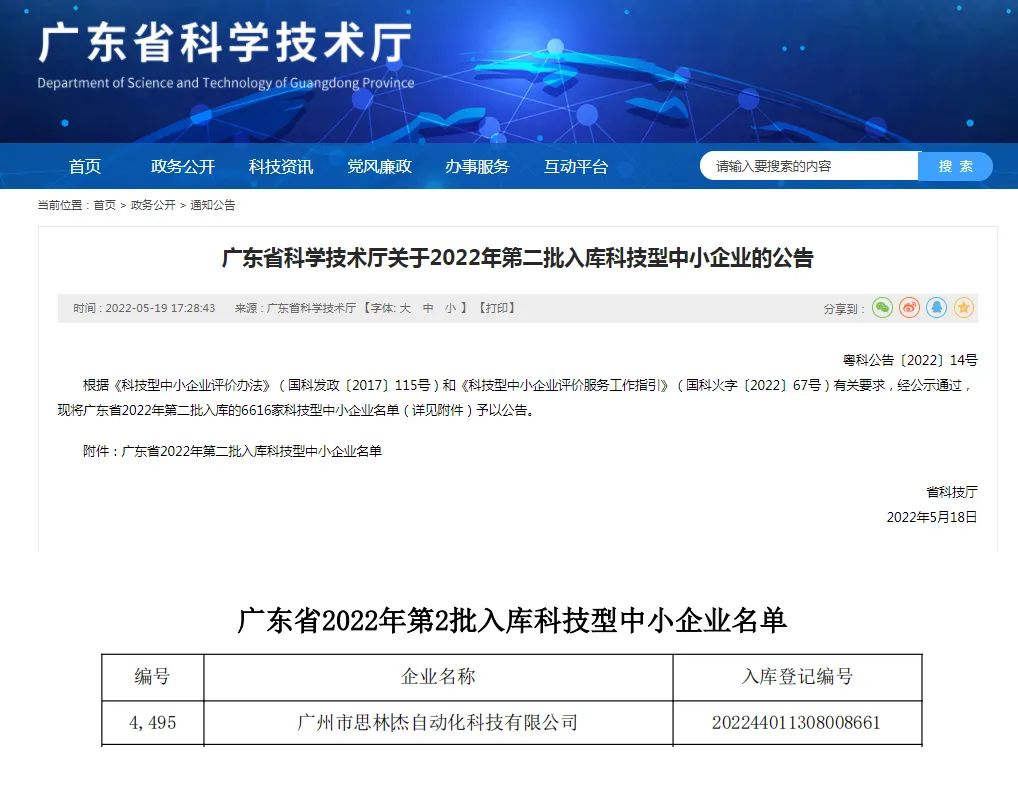Click the date 2022年5月18日
Screen dimensions: 1018x794
pos(932,517)
